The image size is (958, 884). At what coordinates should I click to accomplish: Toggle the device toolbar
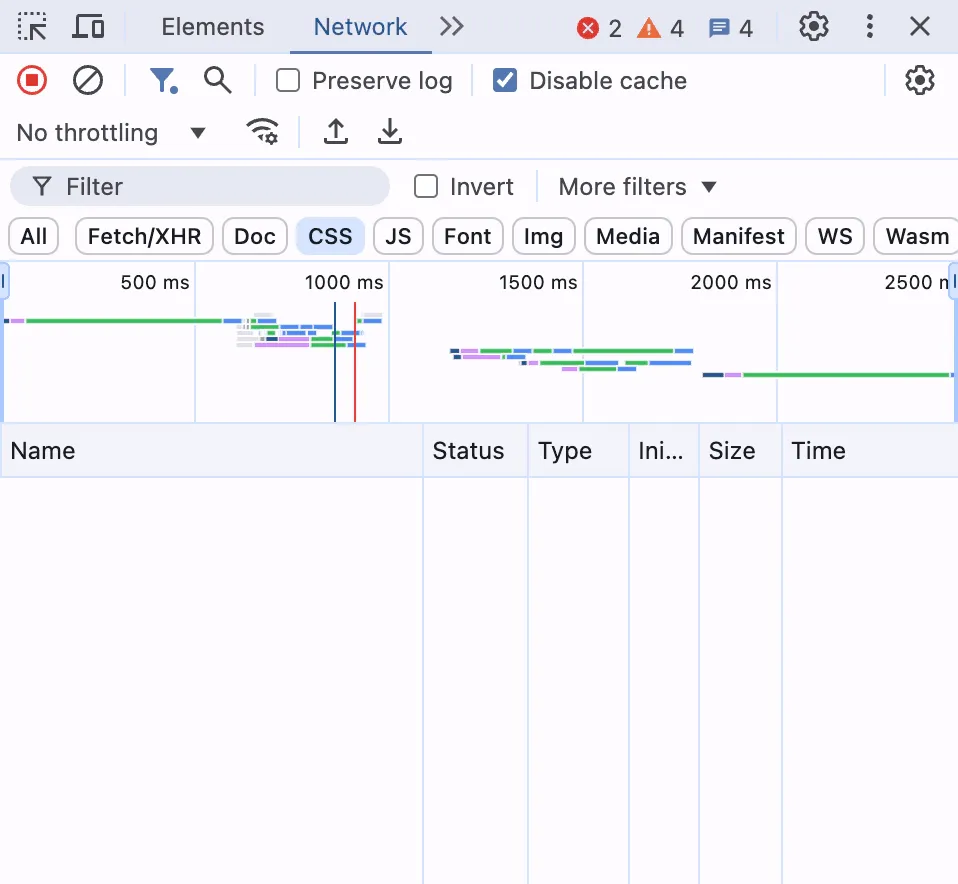[88, 27]
